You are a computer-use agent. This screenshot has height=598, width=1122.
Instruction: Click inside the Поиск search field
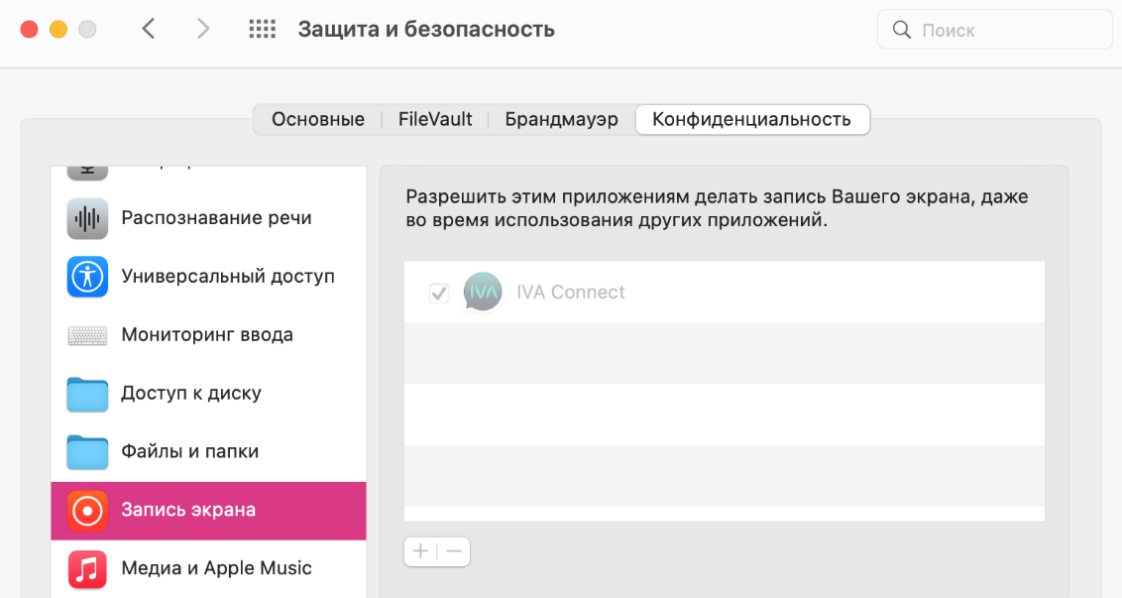[994, 29]
